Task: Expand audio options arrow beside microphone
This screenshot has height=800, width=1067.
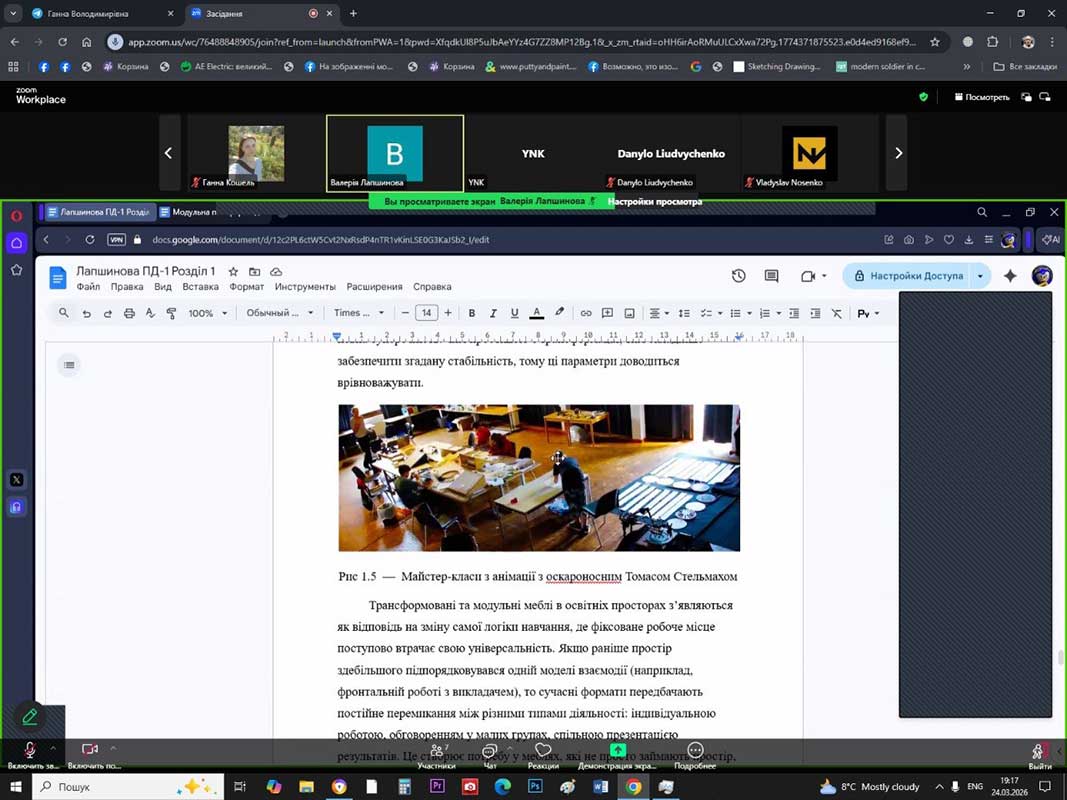Action: pos(53,748)
